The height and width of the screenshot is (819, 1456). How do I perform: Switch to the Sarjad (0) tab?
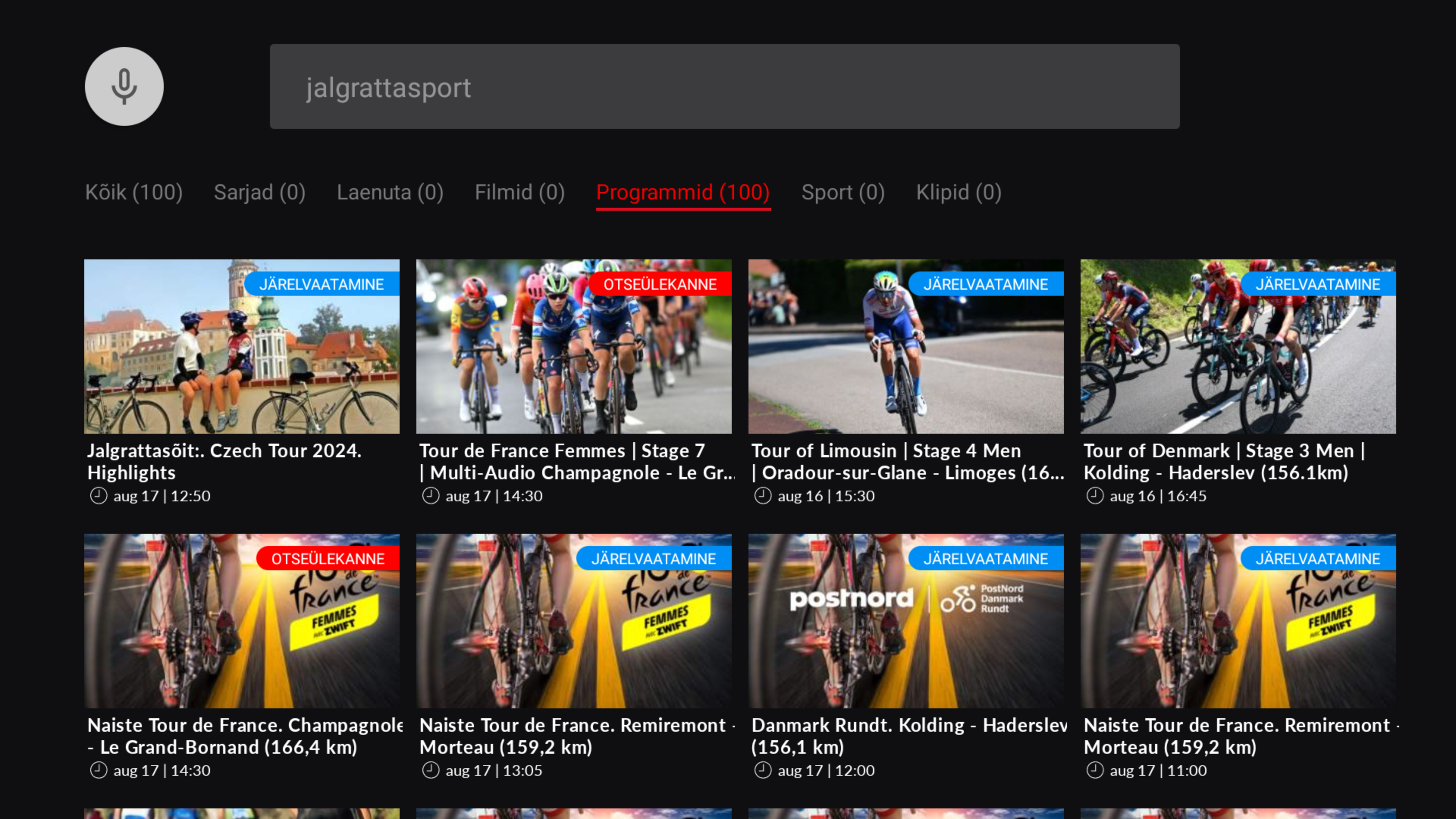(x=259, y=192)
